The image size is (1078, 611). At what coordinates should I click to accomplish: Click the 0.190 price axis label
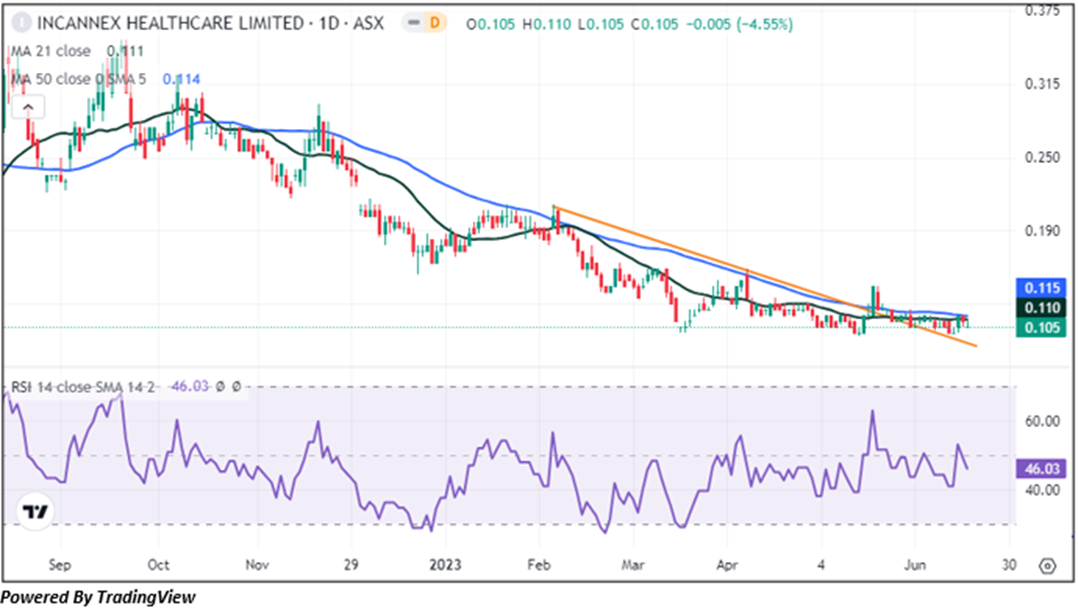(x=1043, y=231)
